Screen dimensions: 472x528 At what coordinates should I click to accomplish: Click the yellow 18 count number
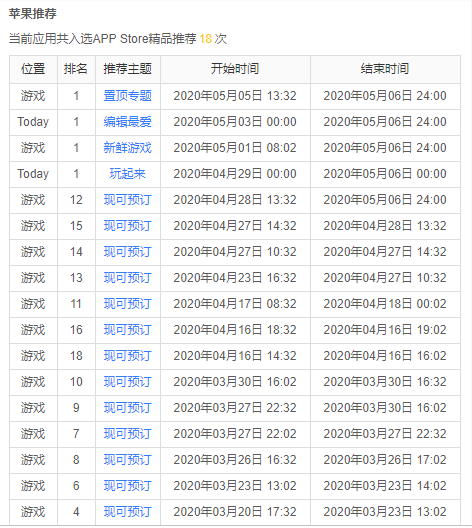[x=205, y=39]
